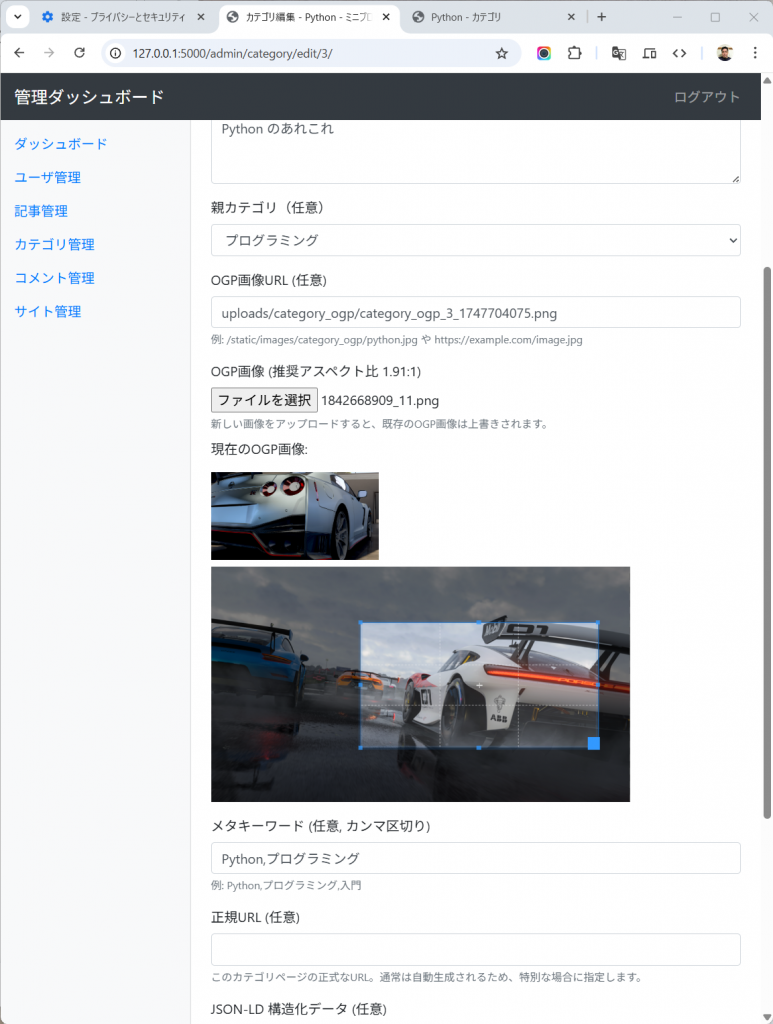Image resolution: width=773 pixels, height=1024 pixels.
Task: Switch to the Python - カテゴリ tab
Action: coord(494,17)
